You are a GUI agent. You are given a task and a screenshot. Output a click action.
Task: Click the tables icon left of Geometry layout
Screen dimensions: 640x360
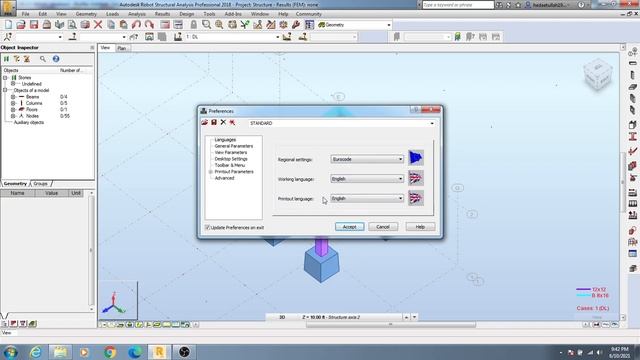[x=309, y=25]
